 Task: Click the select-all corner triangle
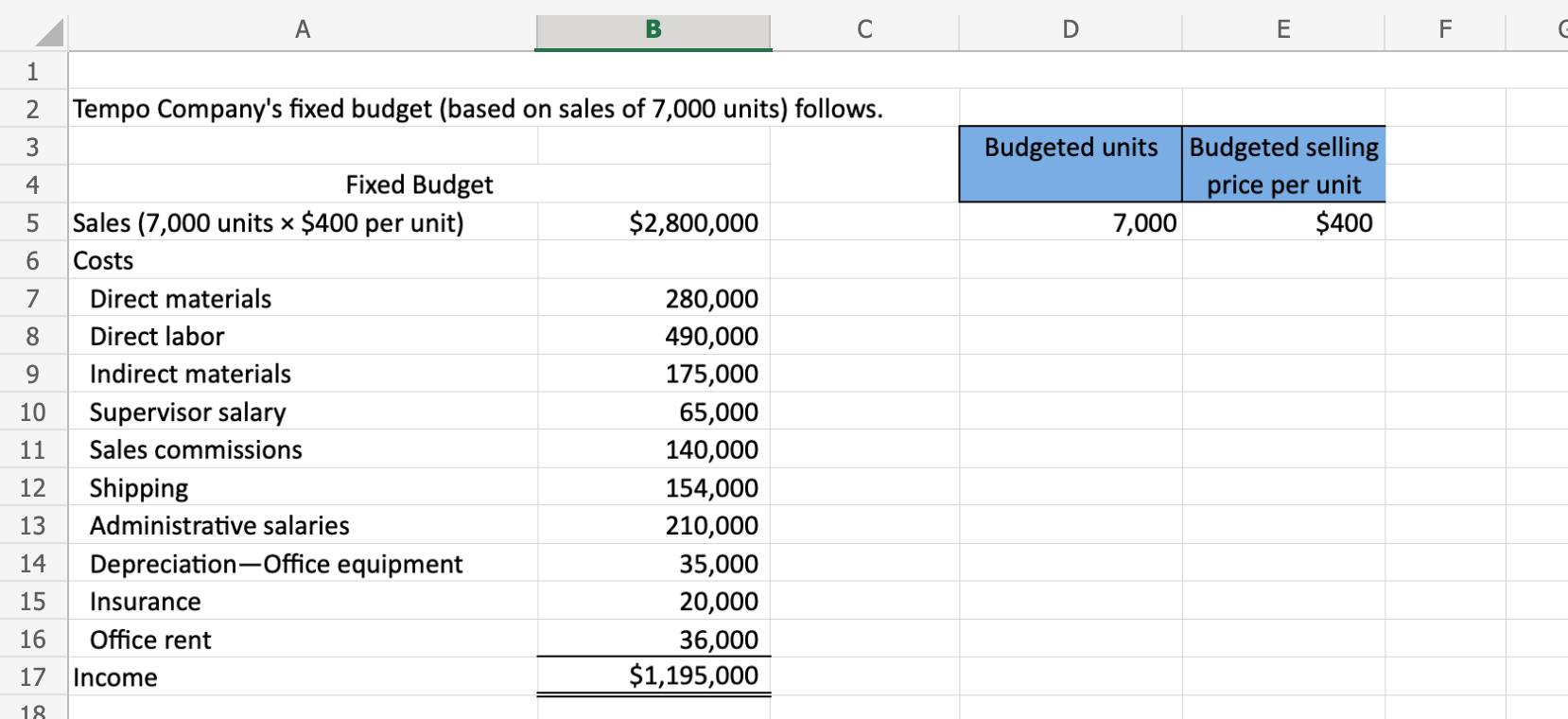[x=49, y=32]
